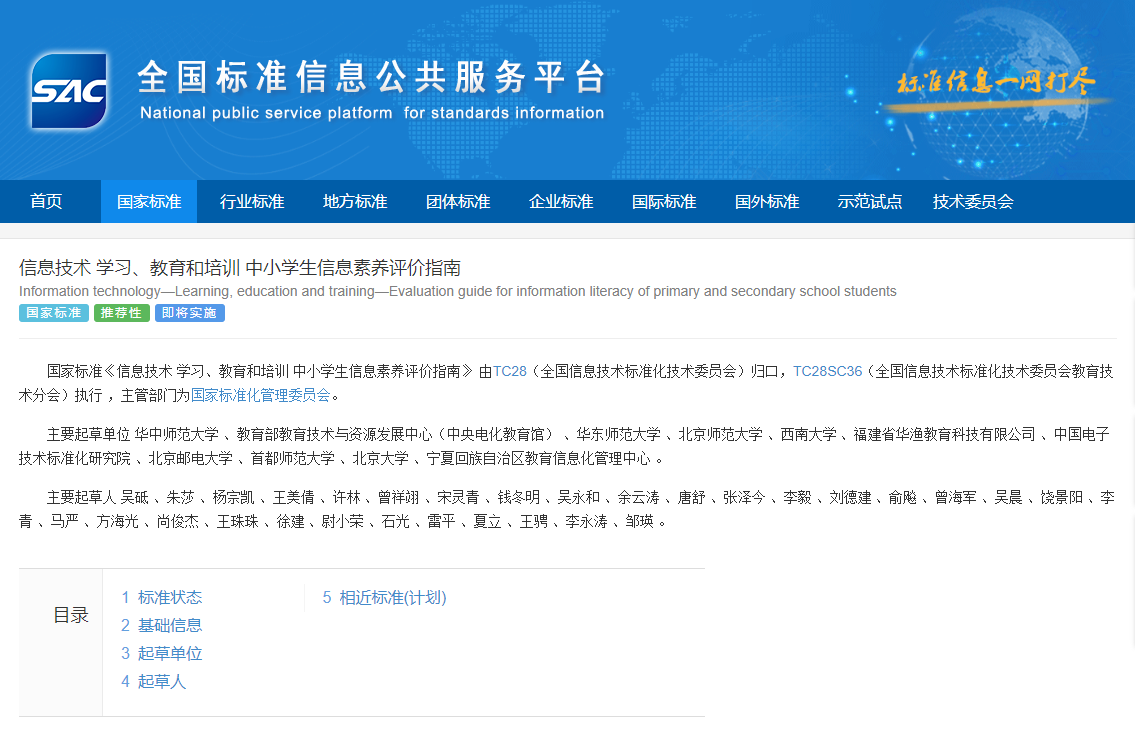Open the 技术委员会 navigation tab
1135x730 pixels.
coord(973,202)
